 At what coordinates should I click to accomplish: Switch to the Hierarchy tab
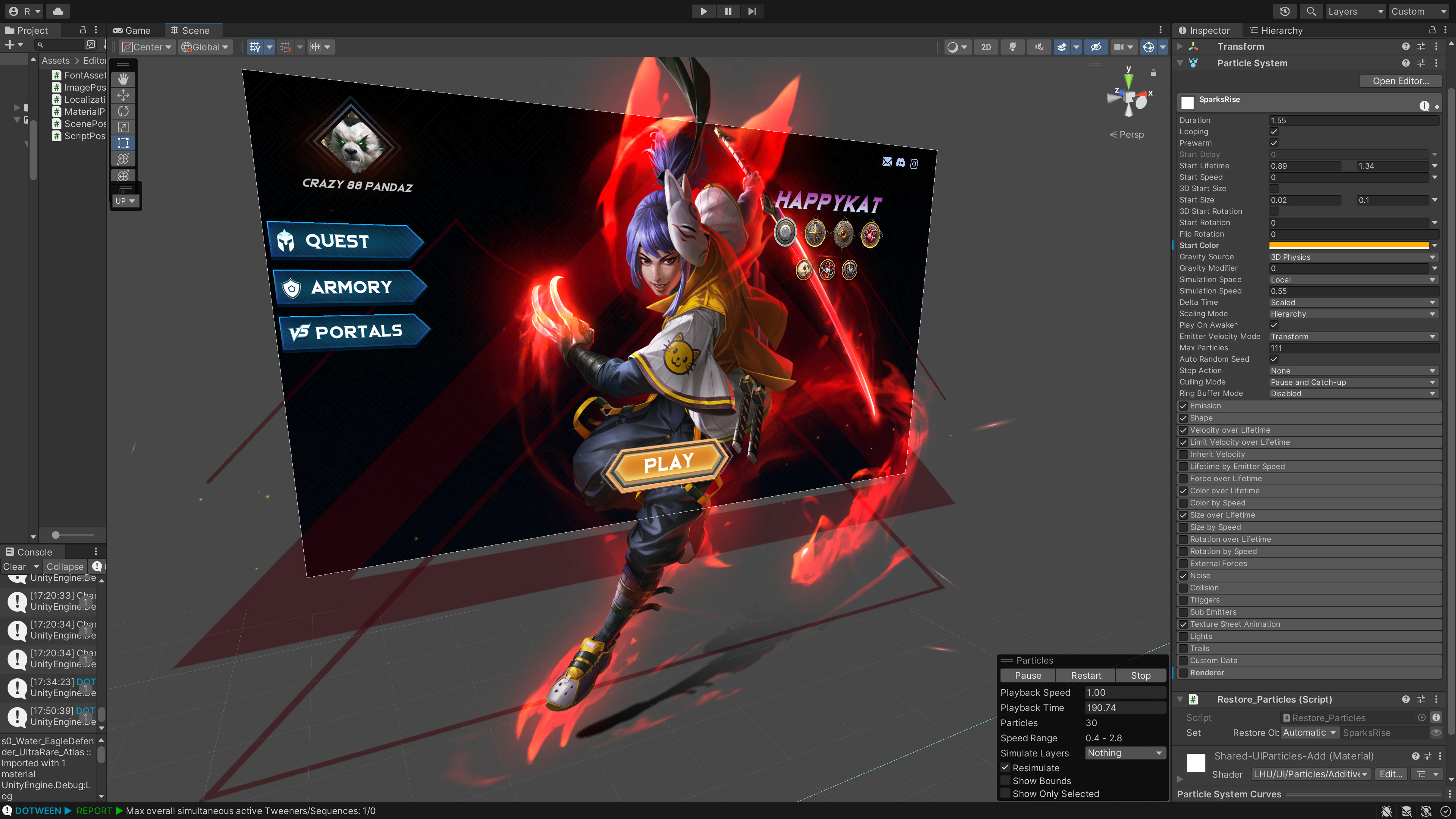(1281, 30)
